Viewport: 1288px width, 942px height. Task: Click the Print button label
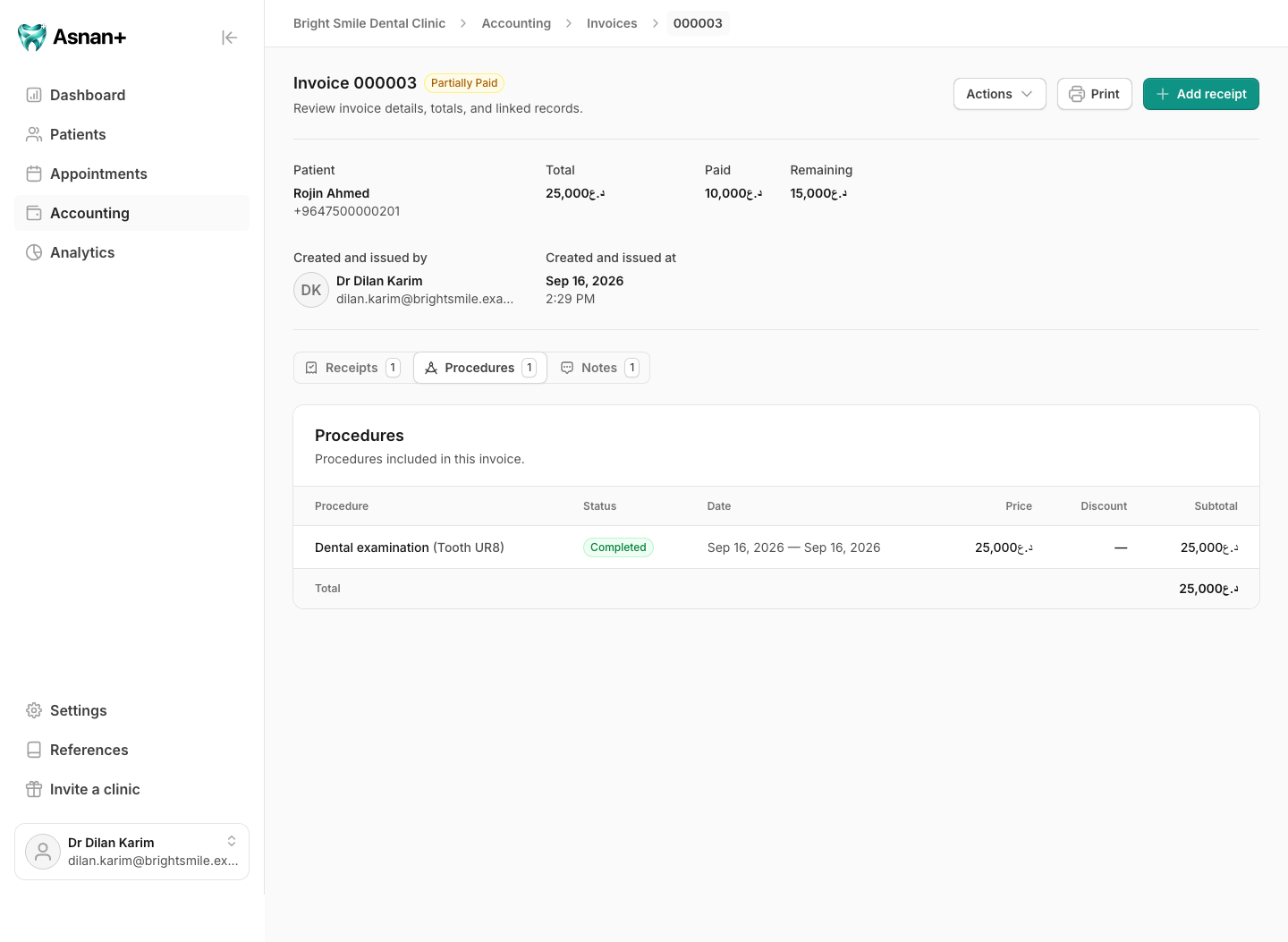click(1105, 94)
